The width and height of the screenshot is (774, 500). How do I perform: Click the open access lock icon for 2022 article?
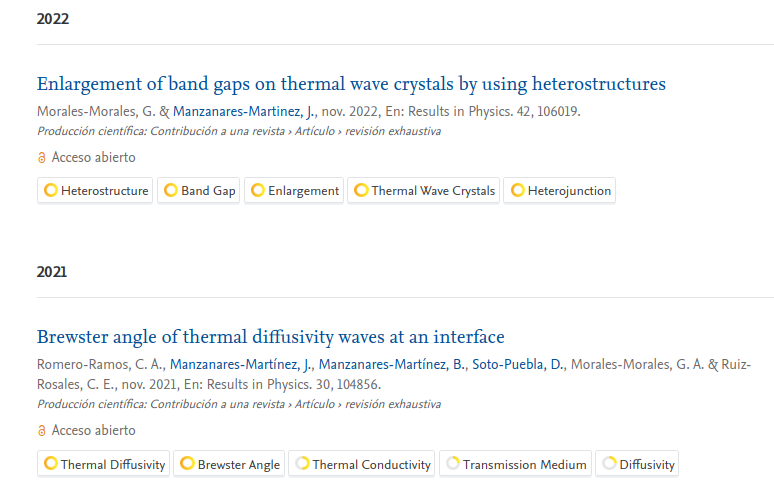pyautogui.click(x=42, y=158)
